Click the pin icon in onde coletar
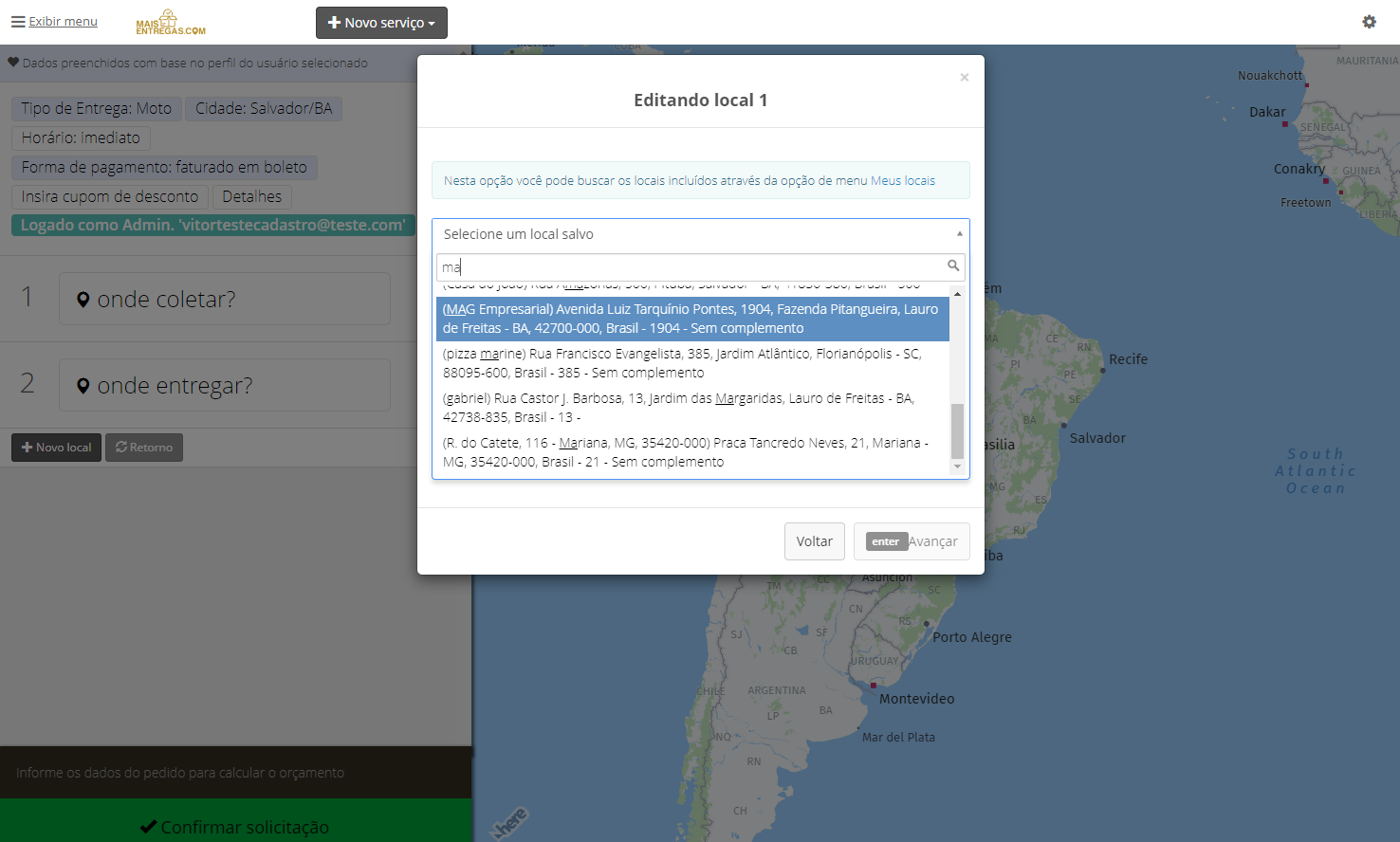Image resolution: width=1400 pixels, height=842 pixels. pyautogui.click(x=83, y=300)
